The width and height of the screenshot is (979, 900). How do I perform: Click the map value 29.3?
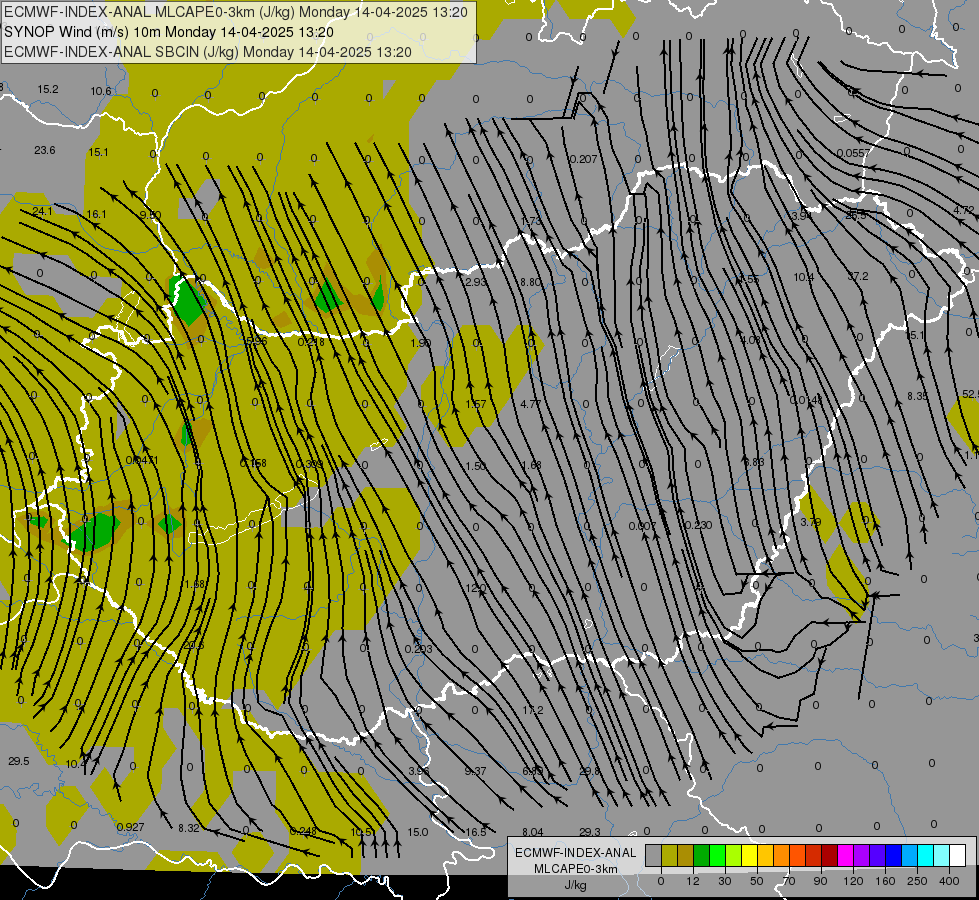coord(589,832)
